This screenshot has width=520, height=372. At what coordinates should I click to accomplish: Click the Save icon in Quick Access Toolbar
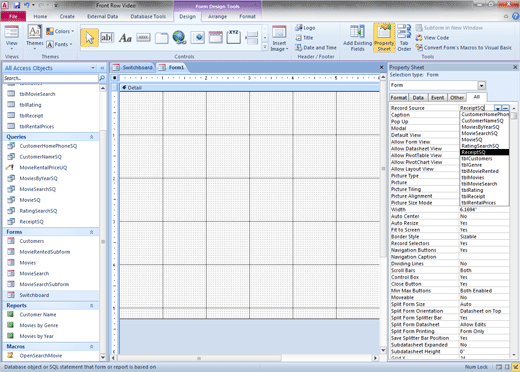[x=17, y=5]
